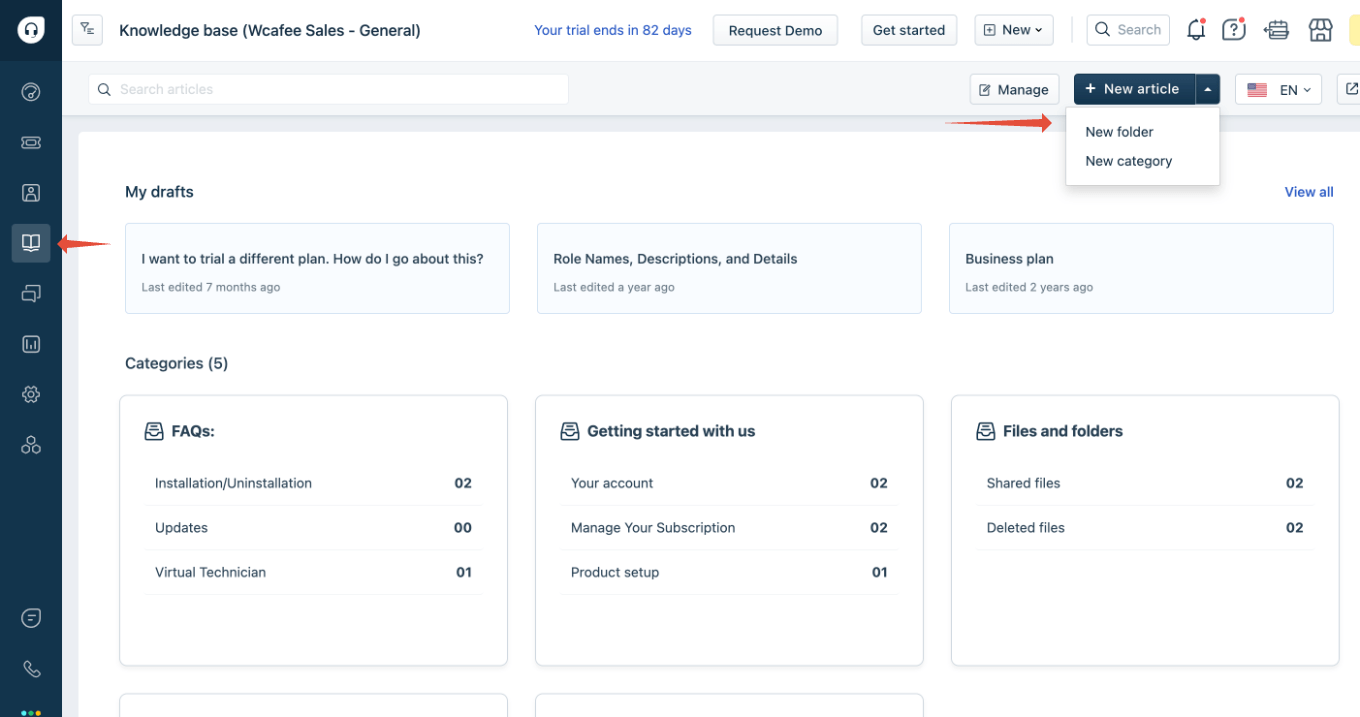Open the Admin settings gear icon
This screenshot has height=717, width=1360.
pyautogui.click(x=31, y=395)
